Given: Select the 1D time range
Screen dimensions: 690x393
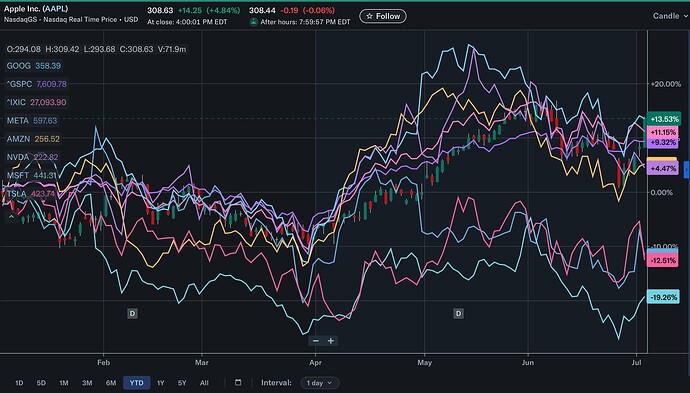Looking at the screenshot, I should (x=19, y=383).
